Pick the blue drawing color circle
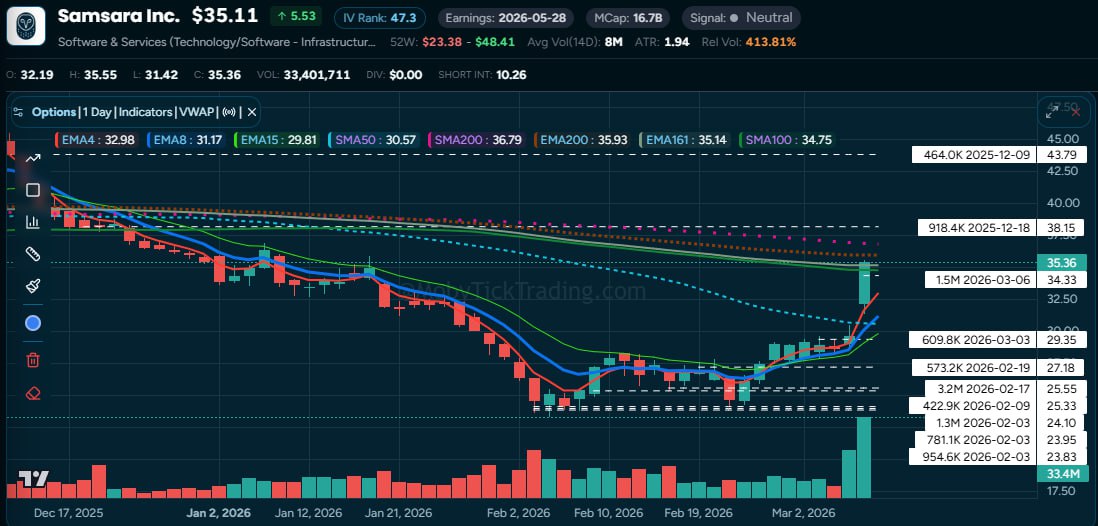 tap(32, 323)
